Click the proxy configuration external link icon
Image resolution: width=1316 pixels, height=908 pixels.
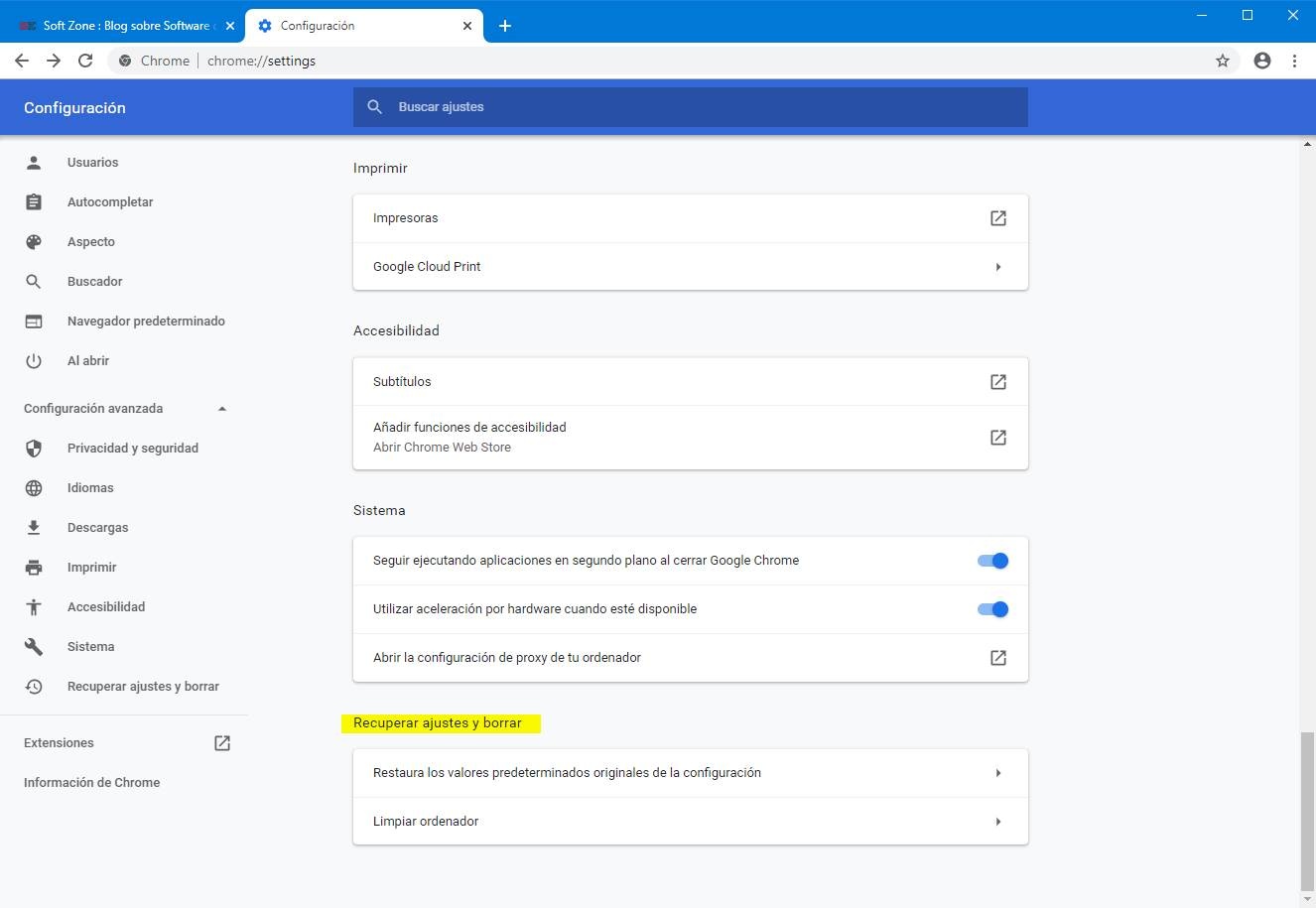click(x=998, y=658)
